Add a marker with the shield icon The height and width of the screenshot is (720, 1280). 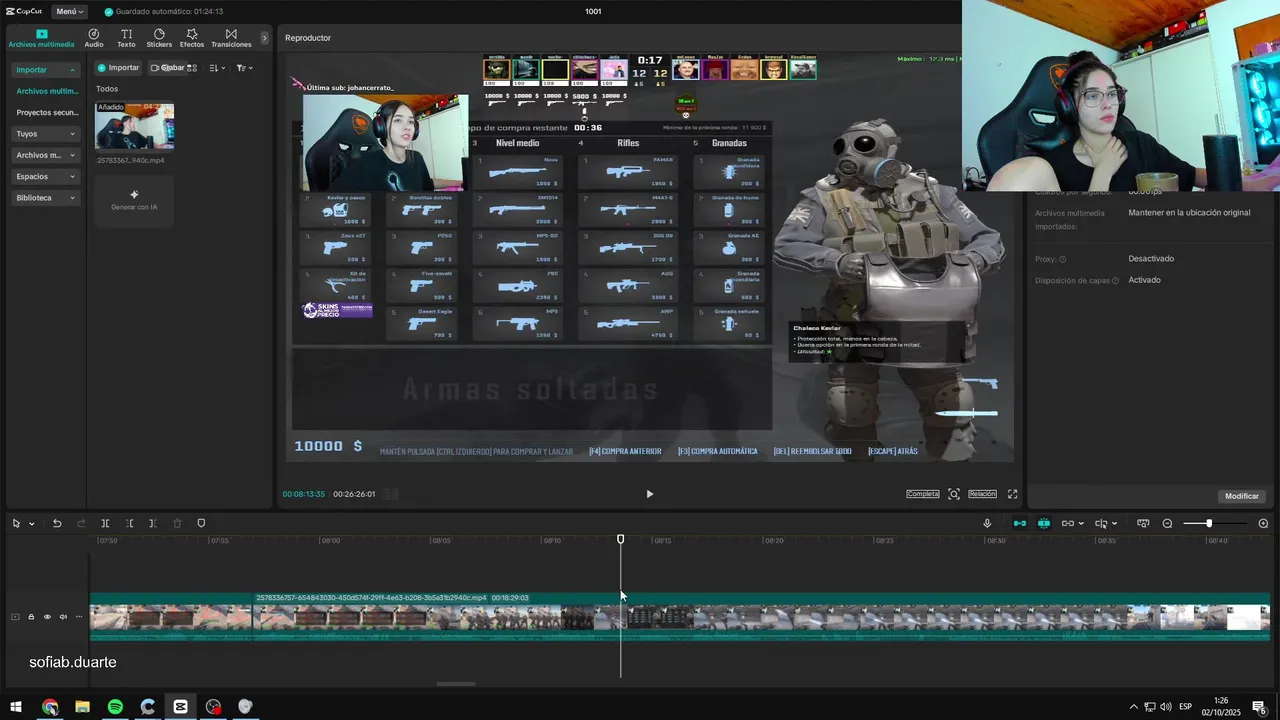coord(201,523)
